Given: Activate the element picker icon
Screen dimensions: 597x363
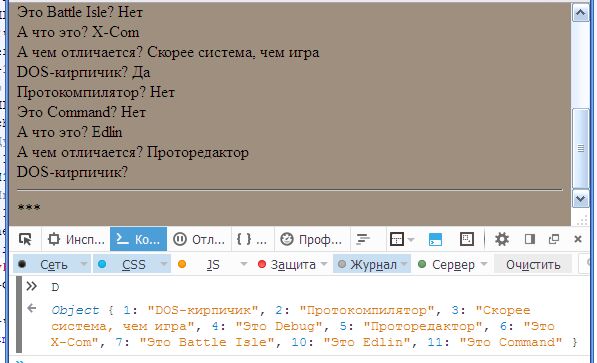Looking at the screenshot, I should tap(26, 239).
